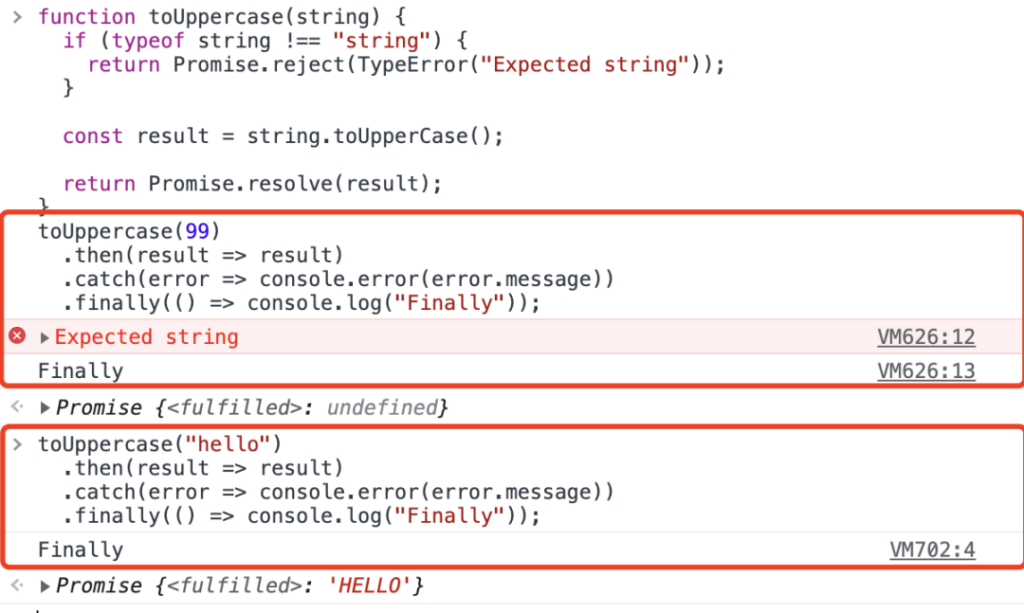This screenshot has width=1024, height=613.
Task: Open the VM626:13 source link
Action: [x=926, y=371]
